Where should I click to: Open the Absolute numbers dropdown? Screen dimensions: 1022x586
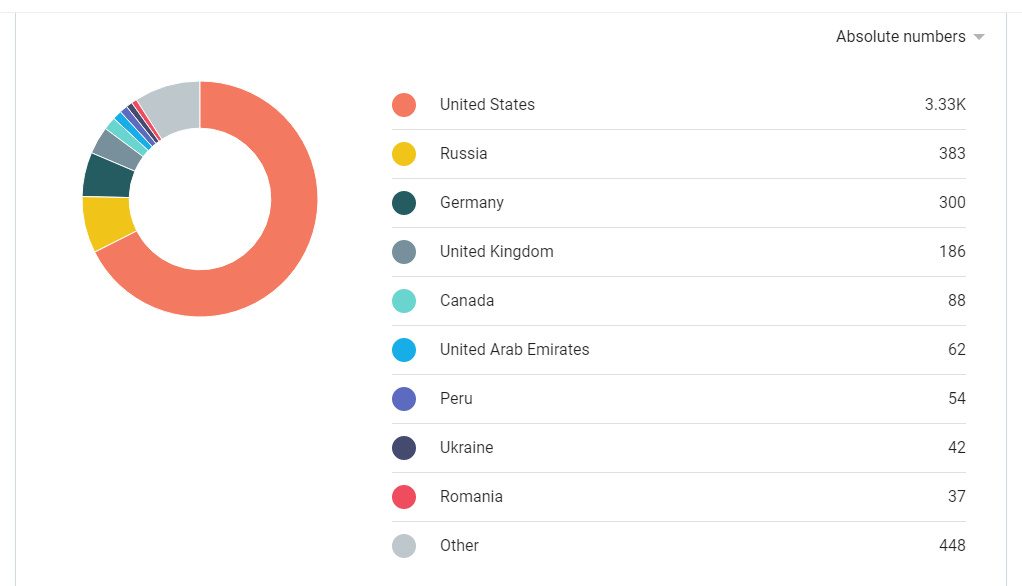tap(910, 37)
